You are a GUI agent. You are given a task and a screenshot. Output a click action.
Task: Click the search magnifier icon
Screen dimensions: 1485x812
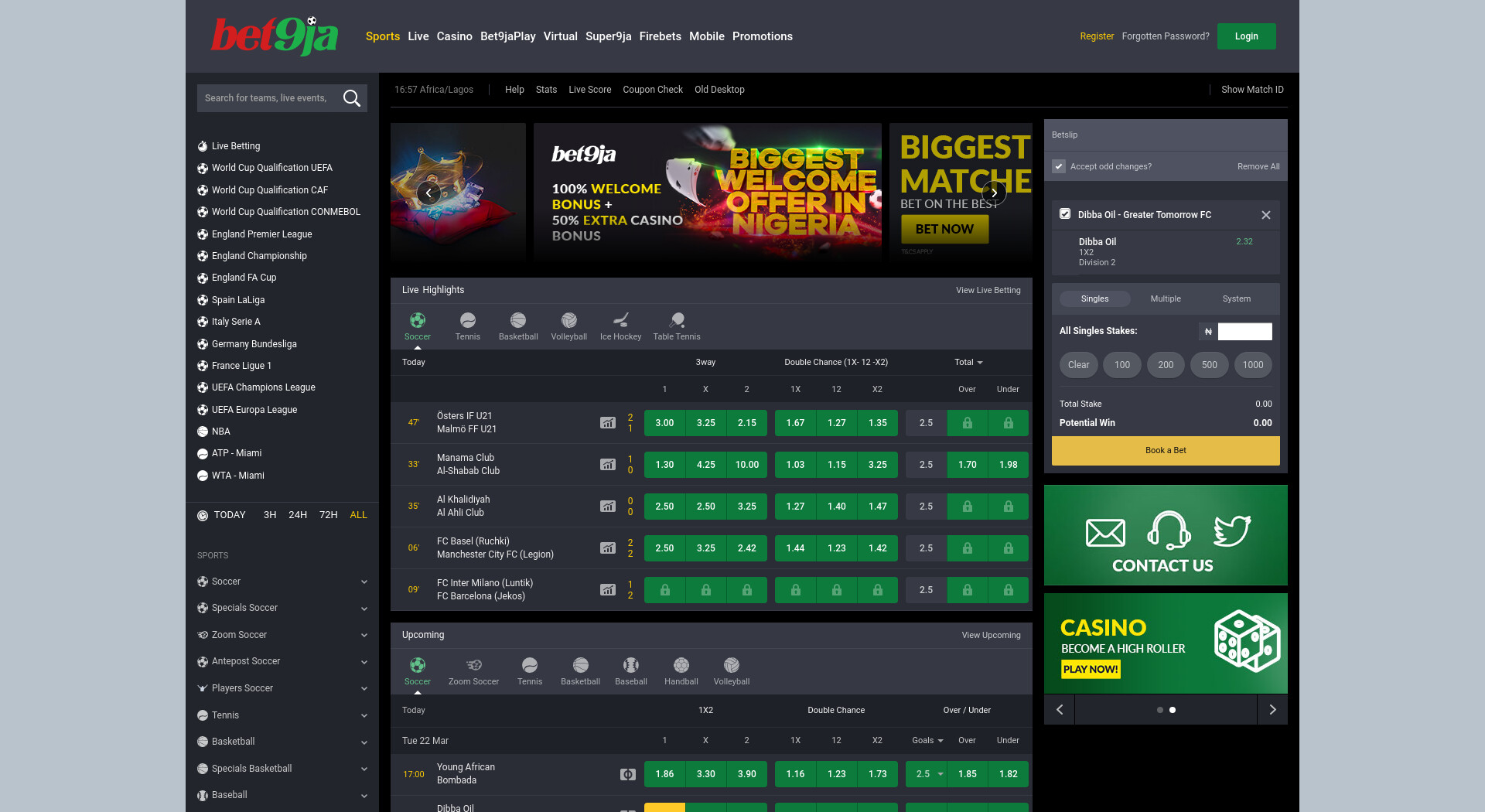coord(352,98)
